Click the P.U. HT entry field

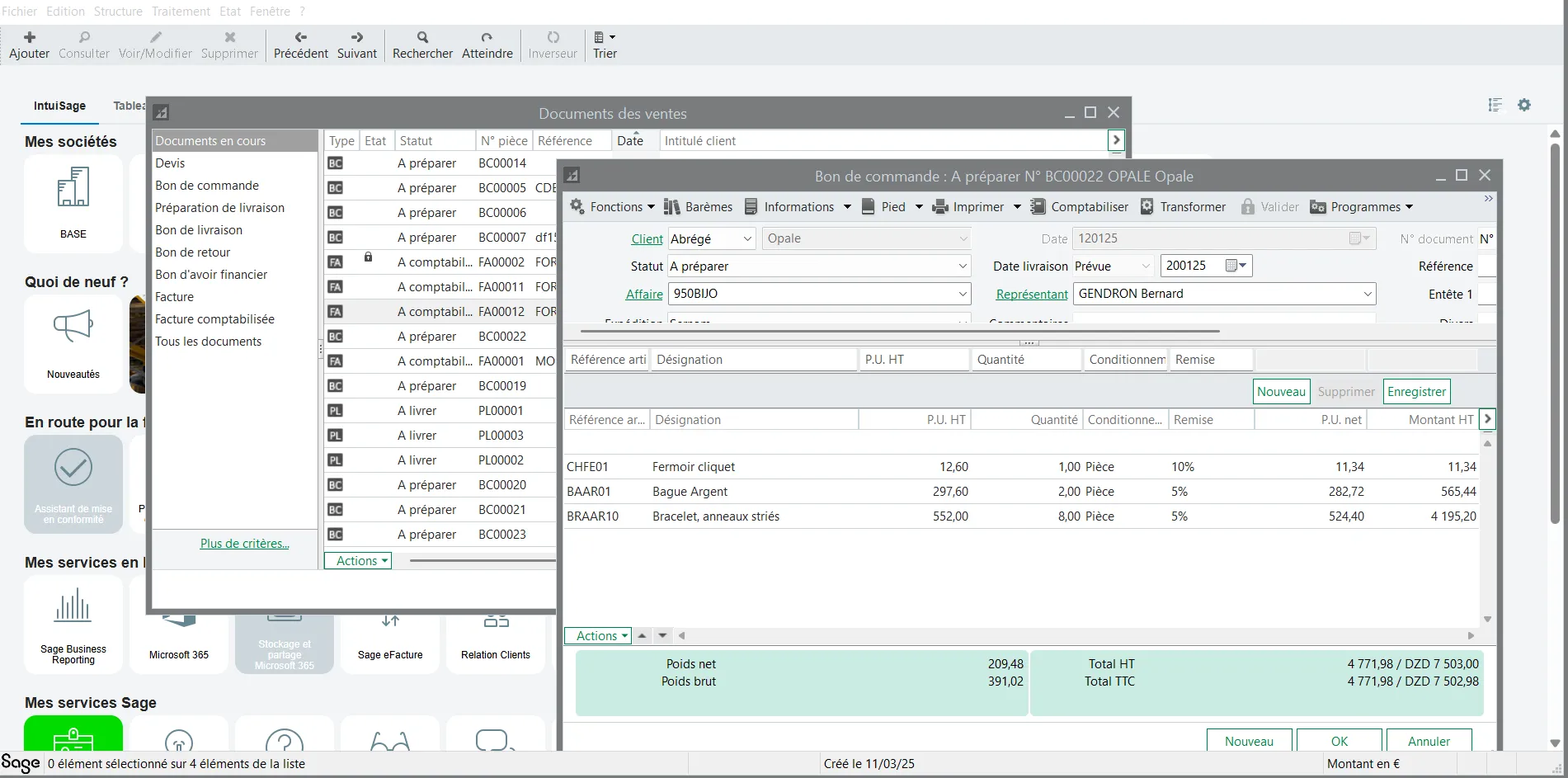click(914, 360)
